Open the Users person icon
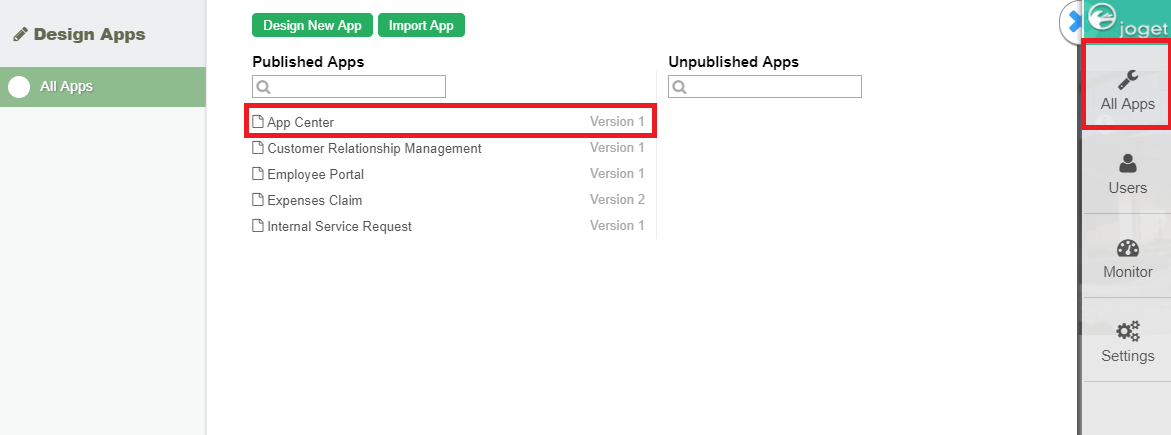Viewport: 1171px width, 435px height. coord(1127,163)
